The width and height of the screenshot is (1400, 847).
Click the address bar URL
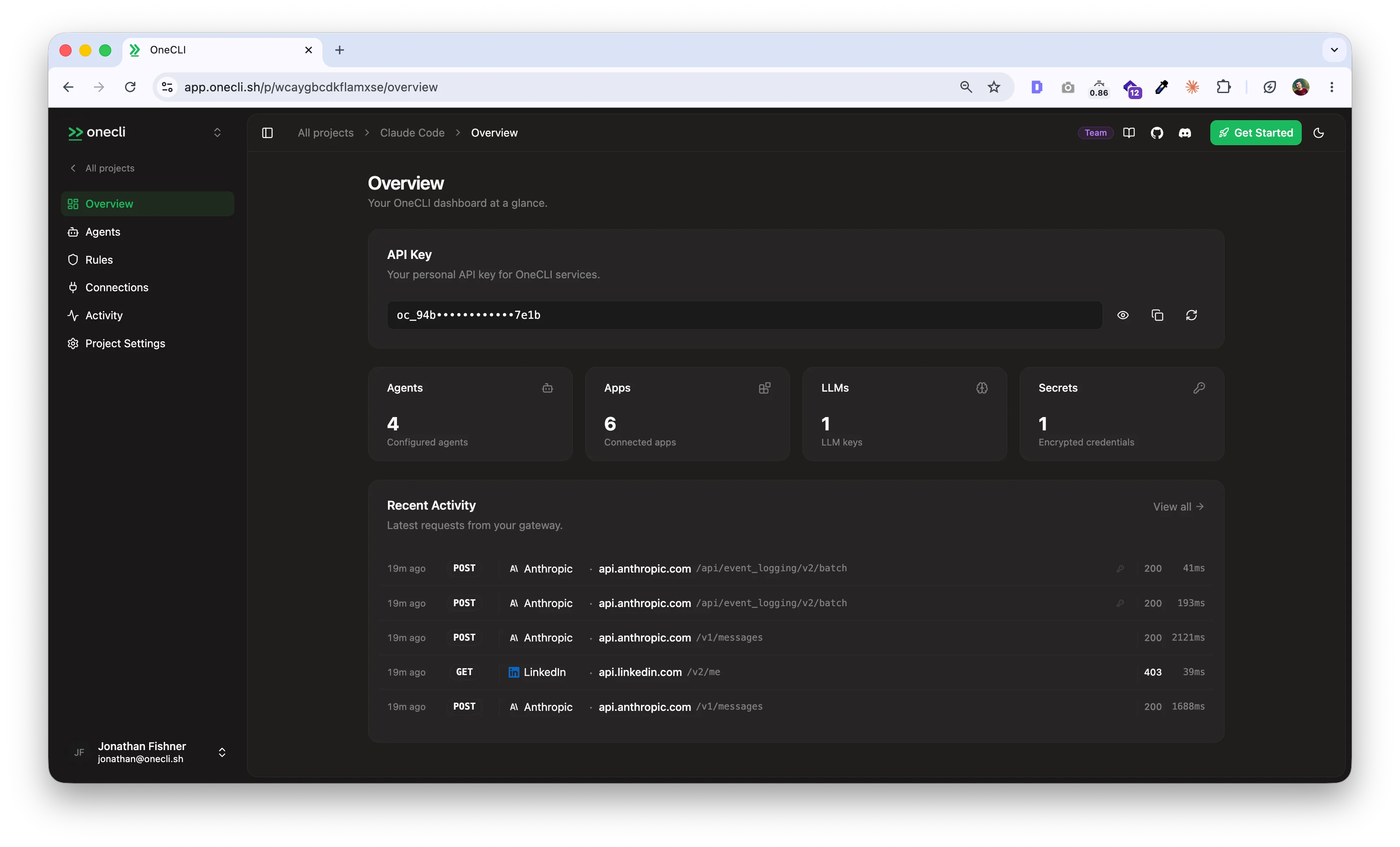311,87
